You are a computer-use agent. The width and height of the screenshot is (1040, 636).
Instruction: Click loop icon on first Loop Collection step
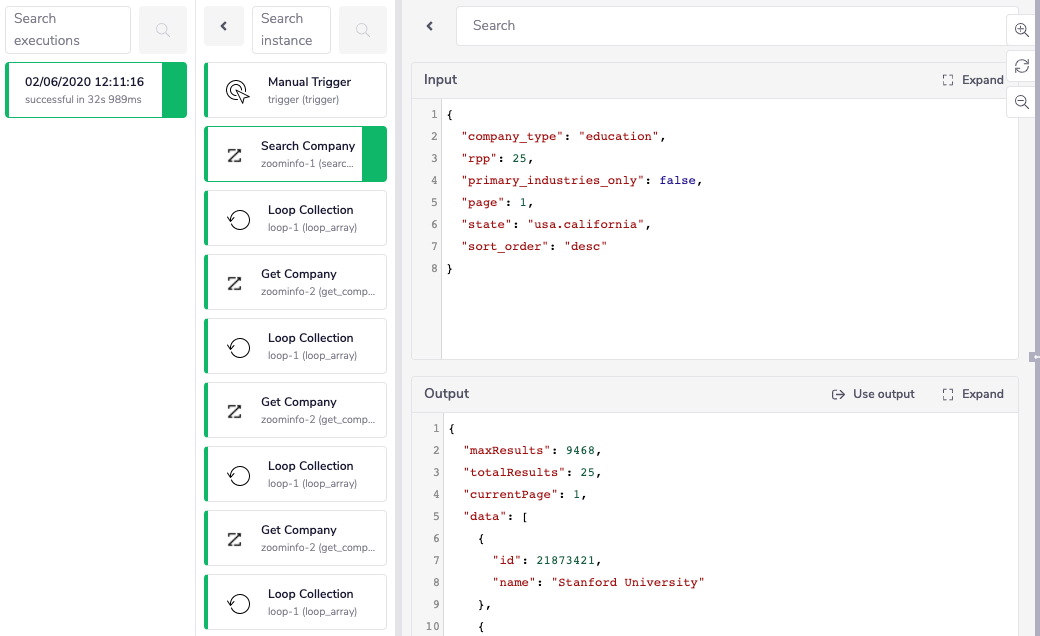(239, 219)
